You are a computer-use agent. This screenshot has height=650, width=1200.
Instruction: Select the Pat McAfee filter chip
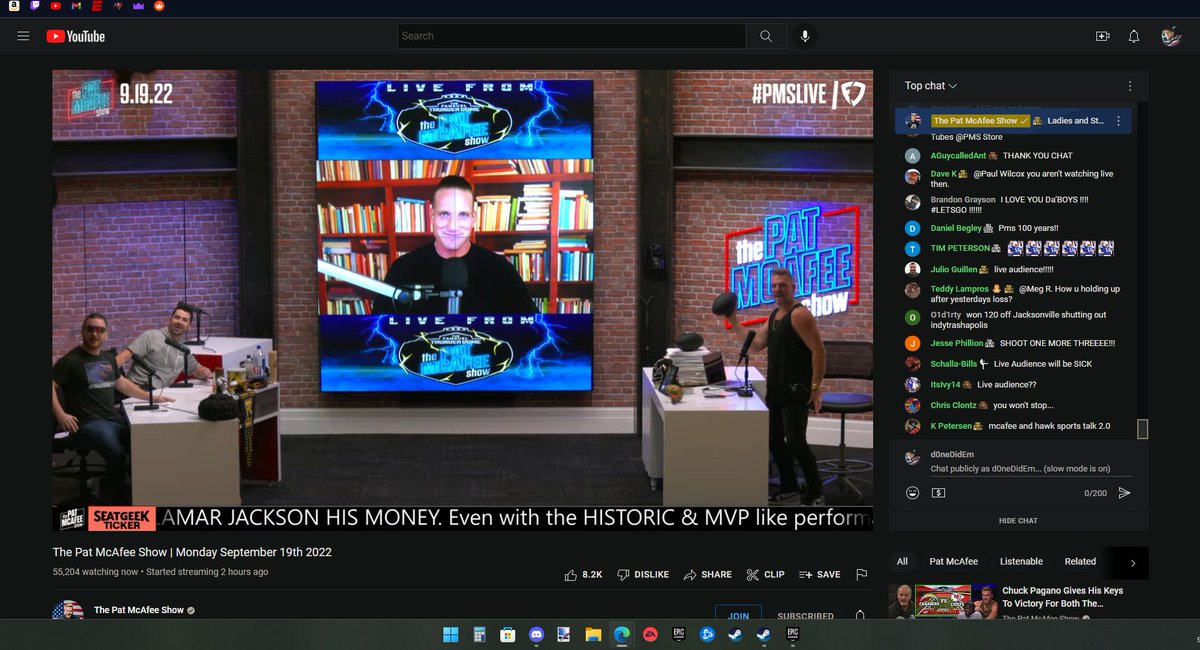point(954,562)
